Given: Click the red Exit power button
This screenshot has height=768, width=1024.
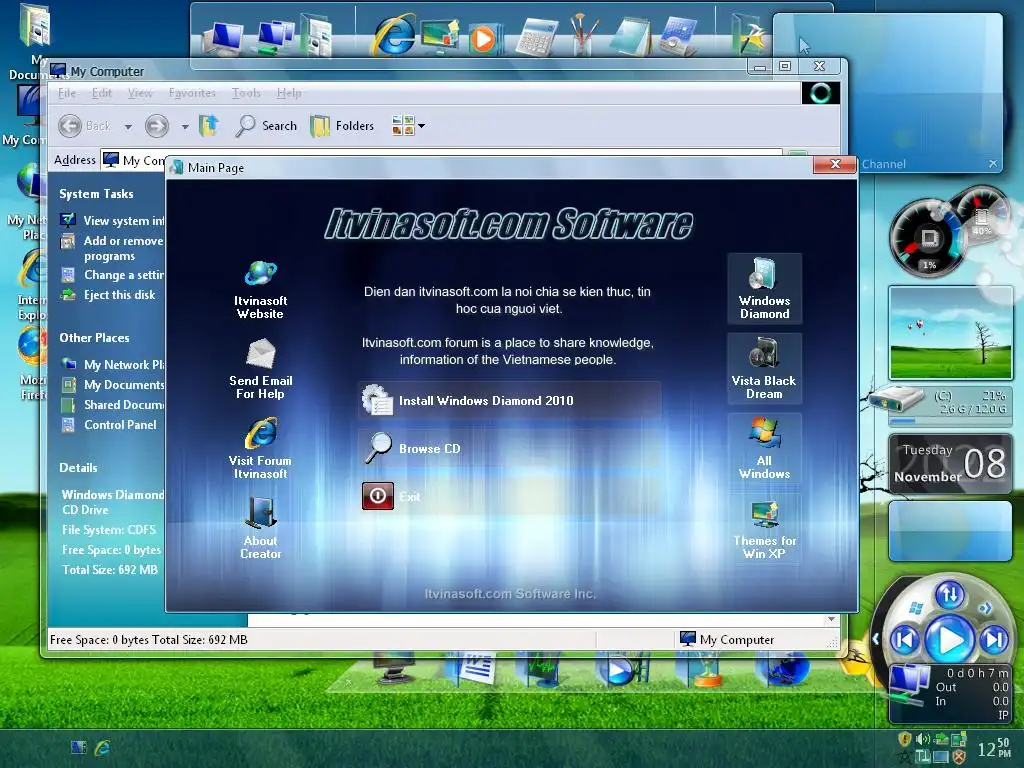Looking at the screenshot, I should (377, 496).
